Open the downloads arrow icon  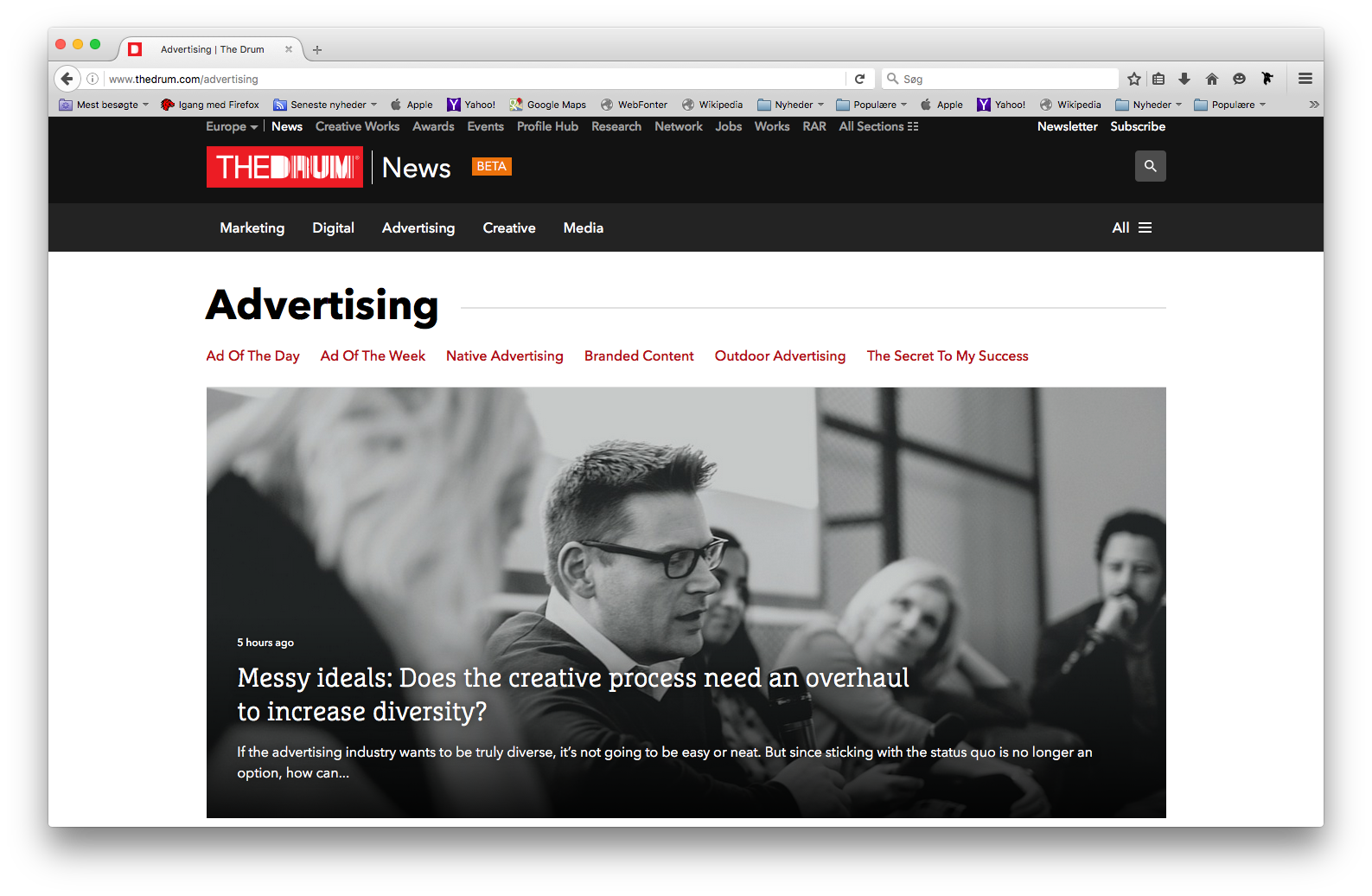[x=1184, y=79]
